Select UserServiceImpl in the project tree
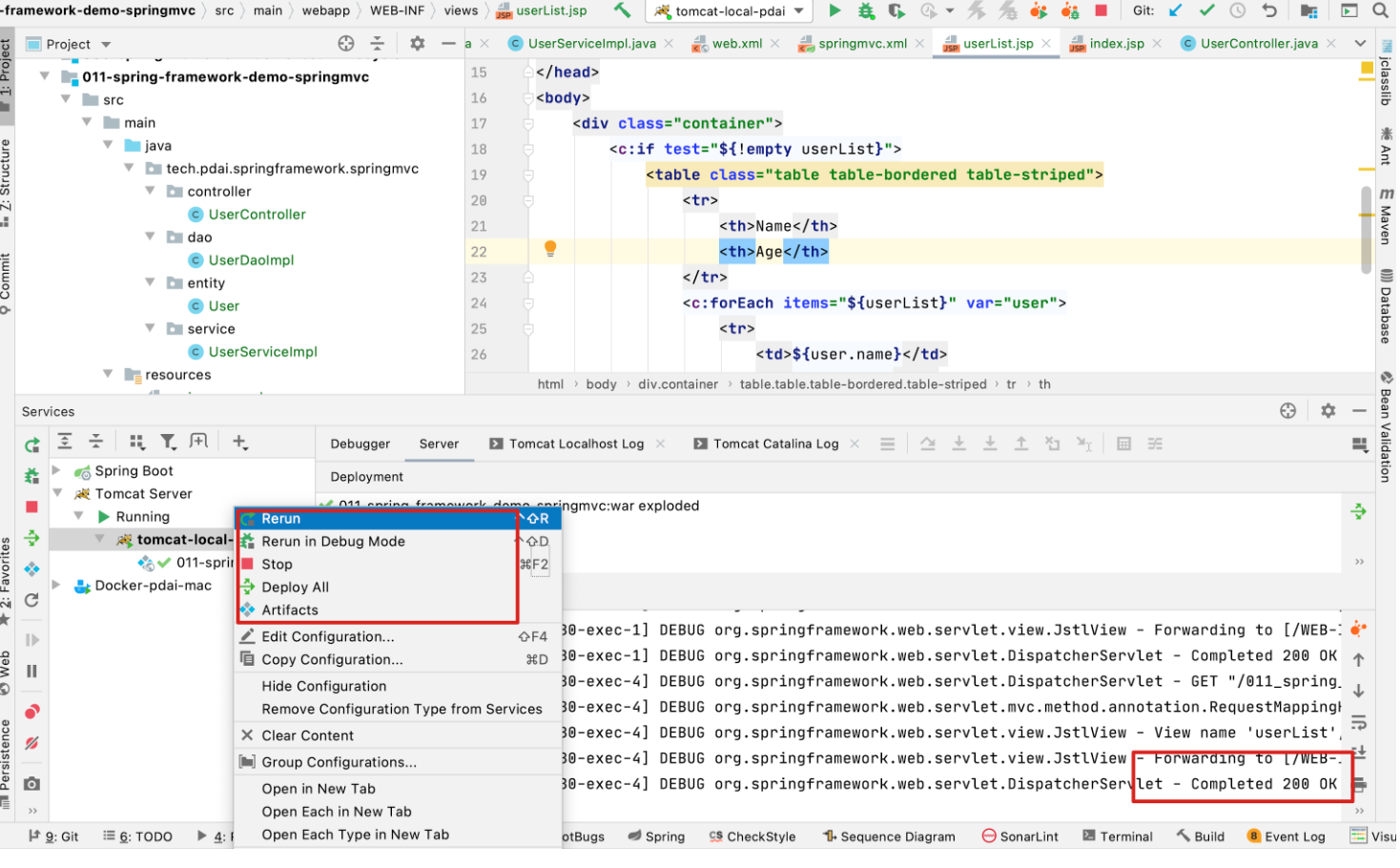This screenshot has height=868, width=1400. (262, 352)
